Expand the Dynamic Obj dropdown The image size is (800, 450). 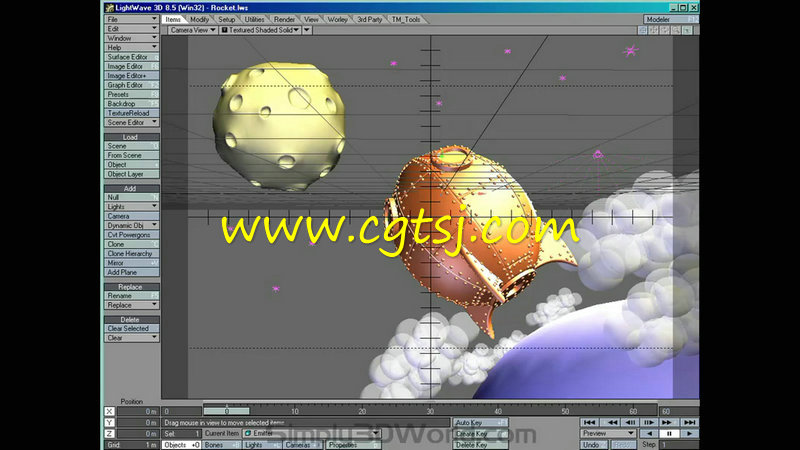click(132, 226)
